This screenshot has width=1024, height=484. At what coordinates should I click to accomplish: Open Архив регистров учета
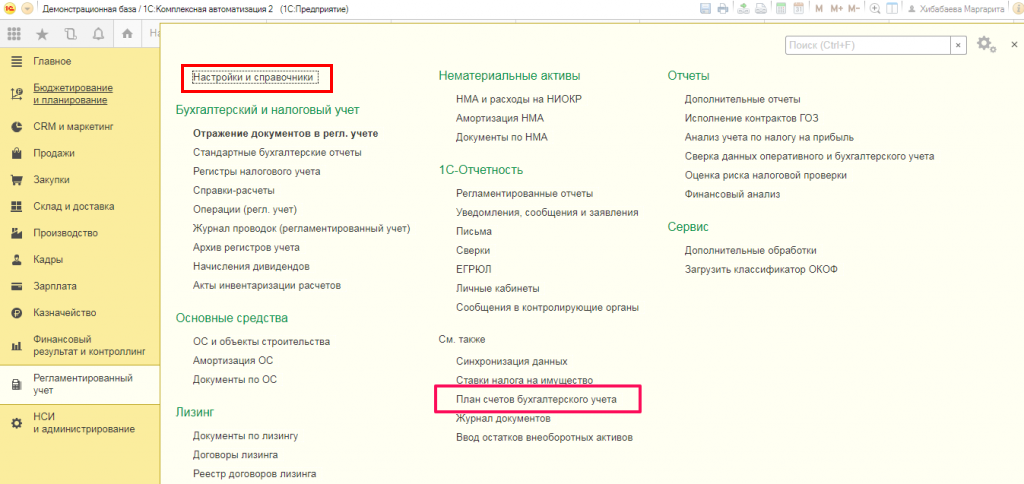tap(246, 247)
